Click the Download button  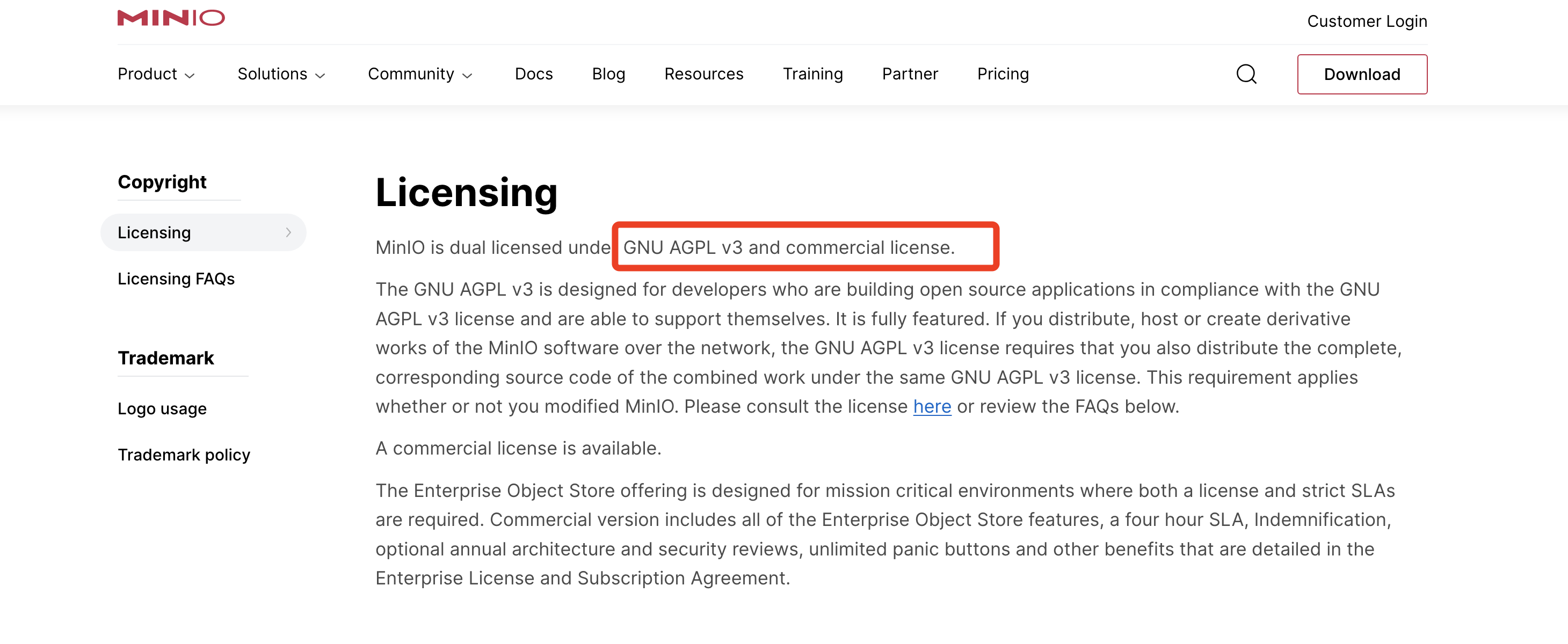(x=1362, y=74)
